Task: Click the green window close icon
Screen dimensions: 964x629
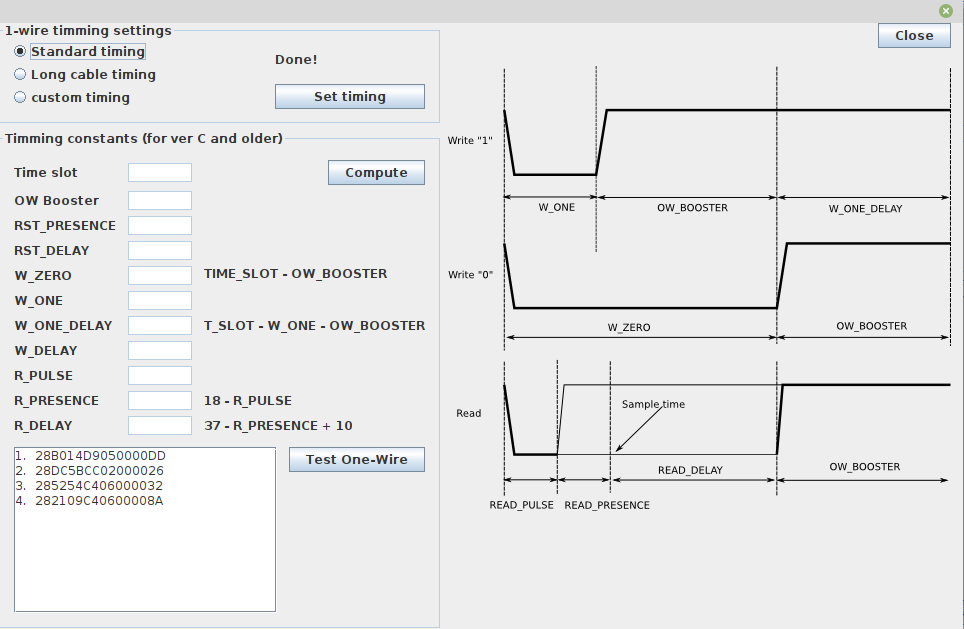Action: click(x=946, y=11)
